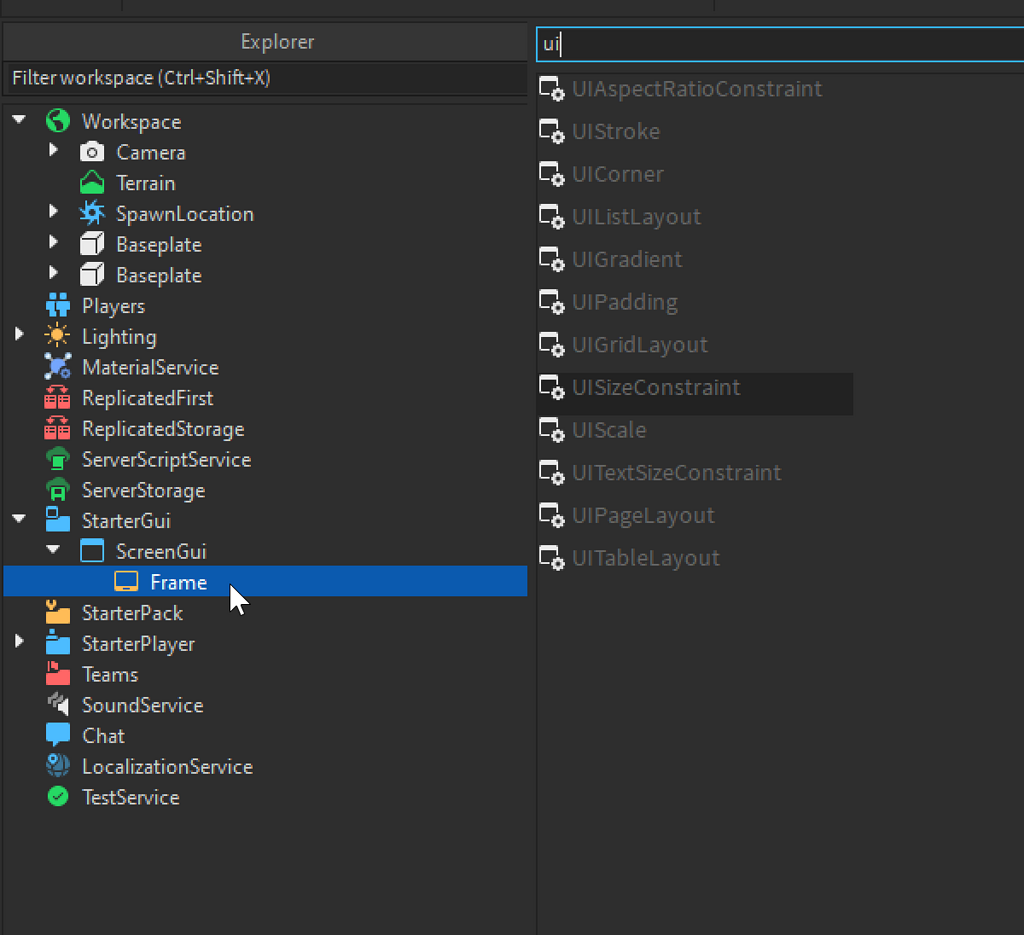This screenshot has width=1024, height=935.
Task: Click the blue Chat bubble icon
Action: pos(57,735)
